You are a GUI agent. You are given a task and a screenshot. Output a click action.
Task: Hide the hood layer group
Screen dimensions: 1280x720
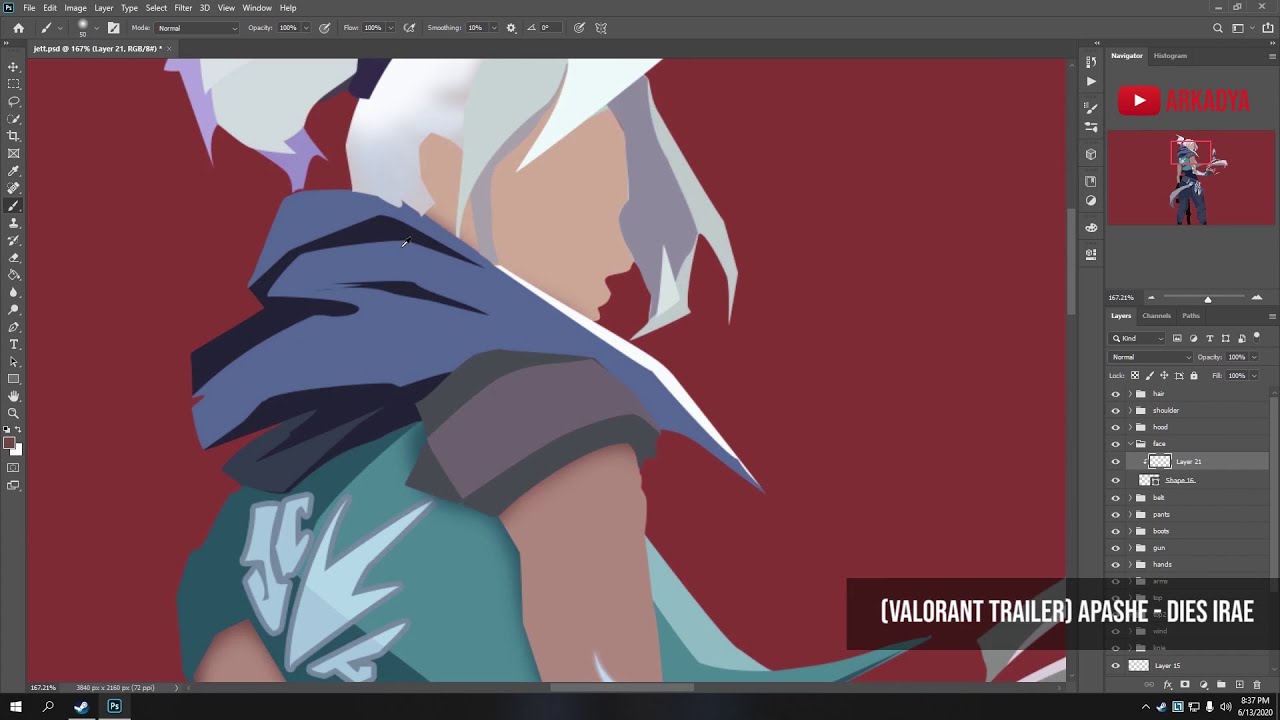coord(1116,428)
